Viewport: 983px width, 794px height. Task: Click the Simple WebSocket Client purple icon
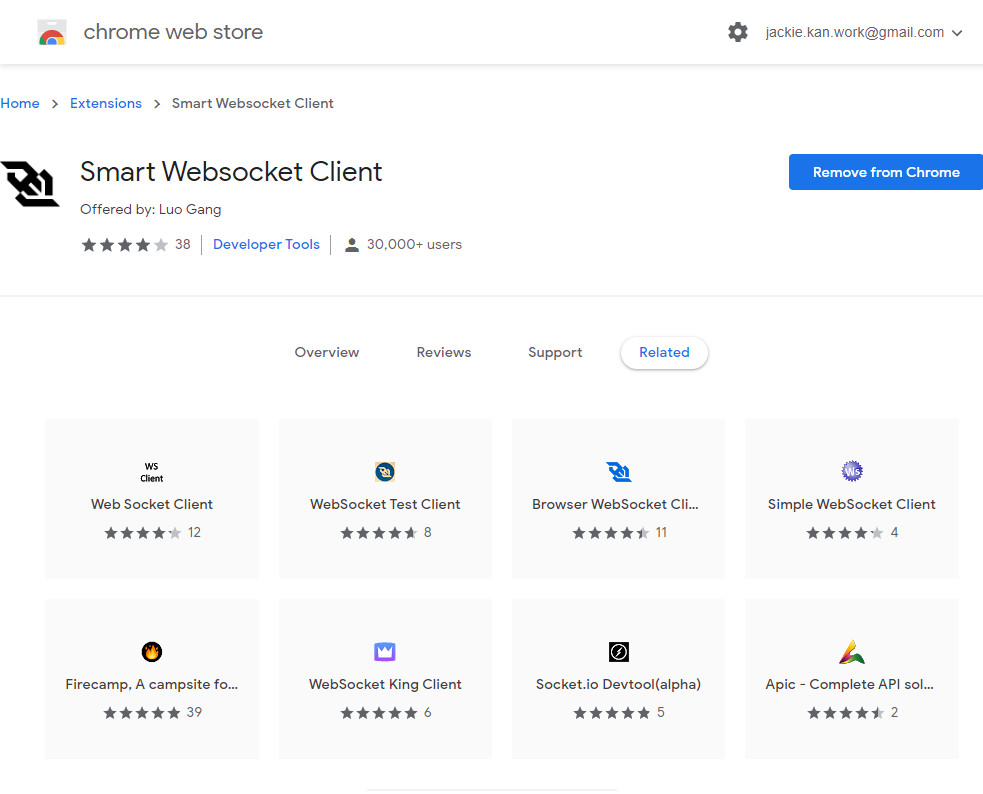coord(852,471)
